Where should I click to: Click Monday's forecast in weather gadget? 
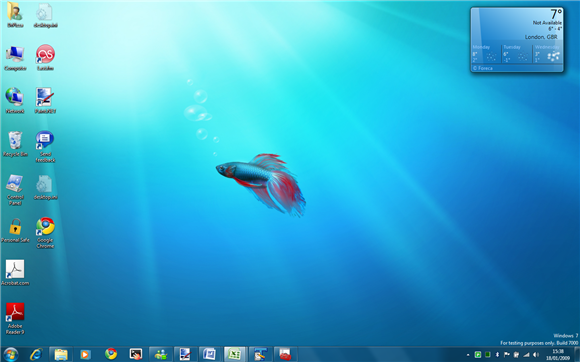[x=485, y=54]
